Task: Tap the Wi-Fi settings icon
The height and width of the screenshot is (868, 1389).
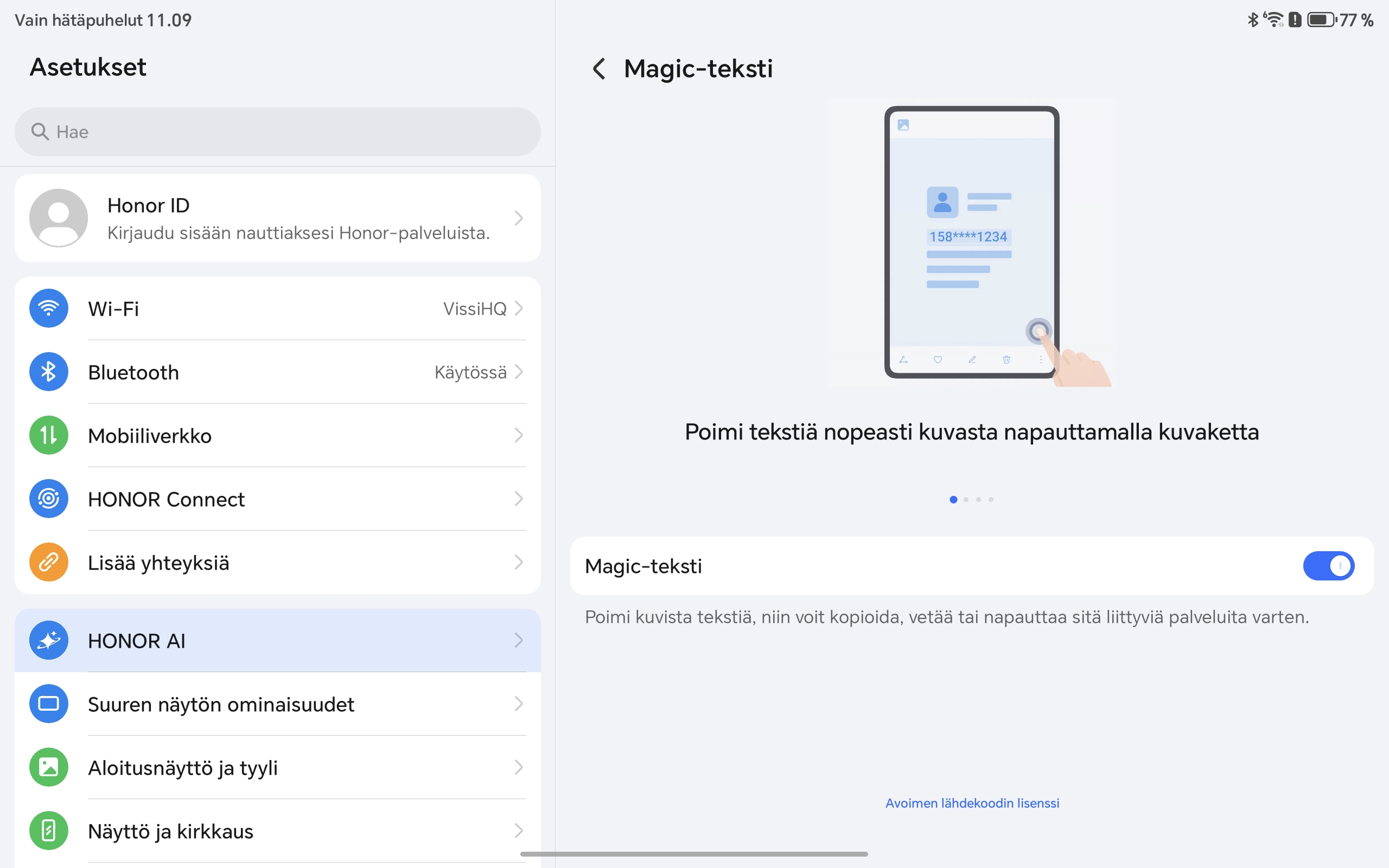Action: coord(49,308)
